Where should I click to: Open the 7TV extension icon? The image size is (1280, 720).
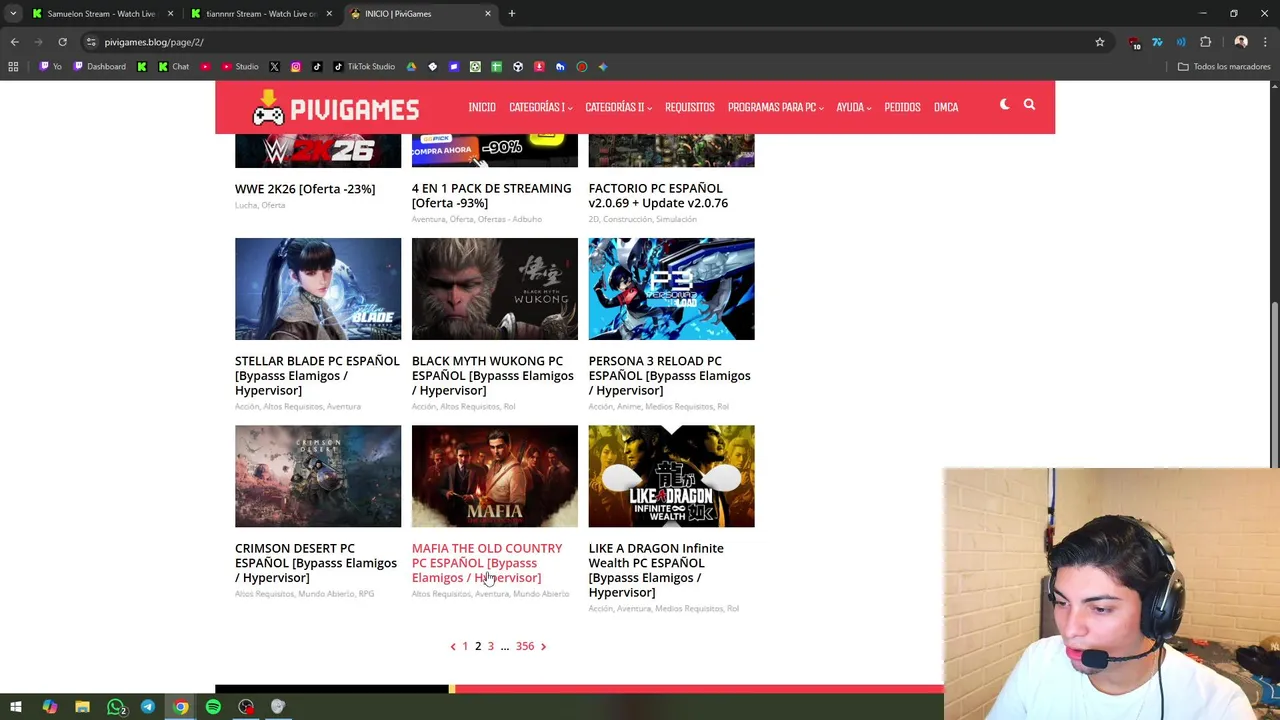coord(1157,42)
